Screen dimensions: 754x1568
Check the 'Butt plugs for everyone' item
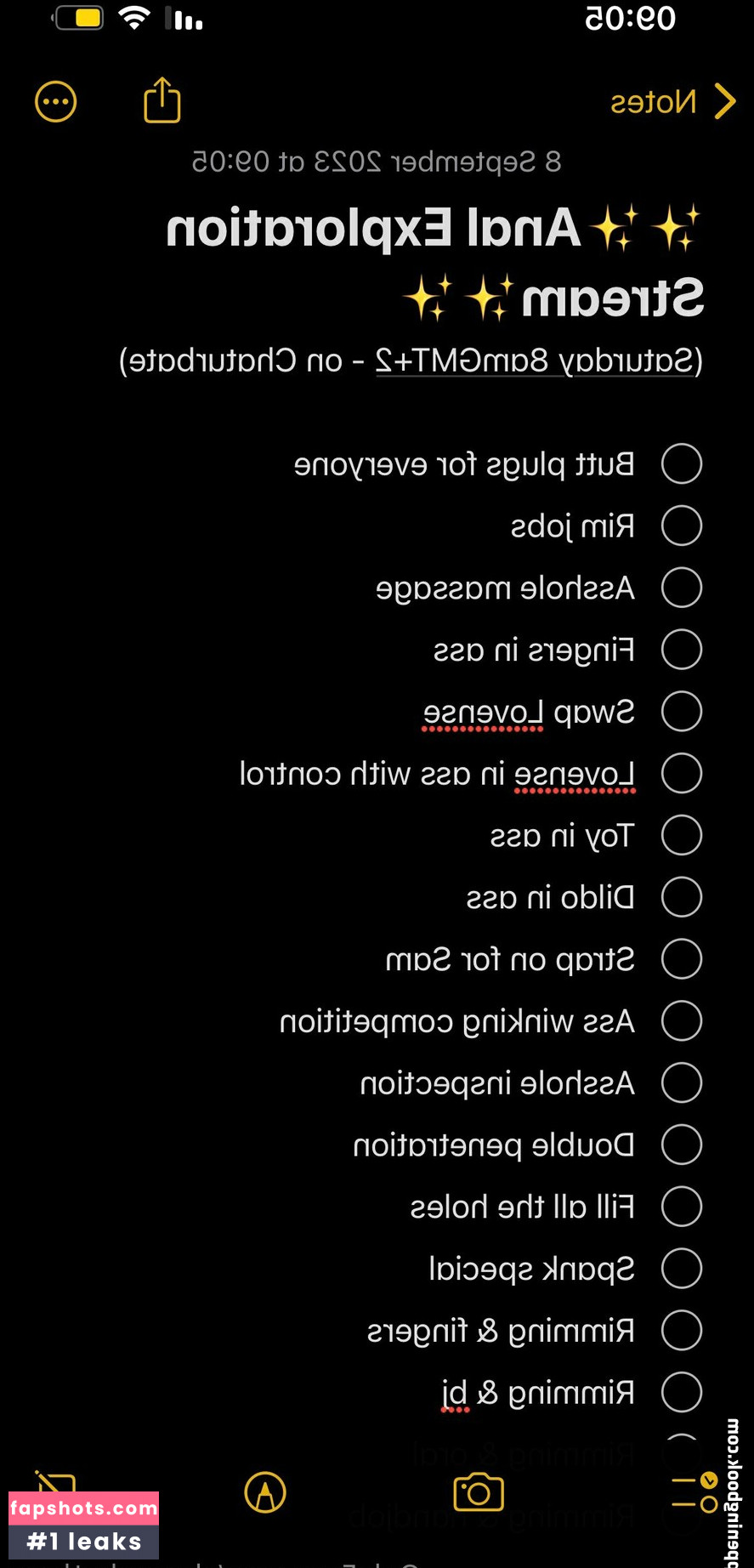point(682,464)
